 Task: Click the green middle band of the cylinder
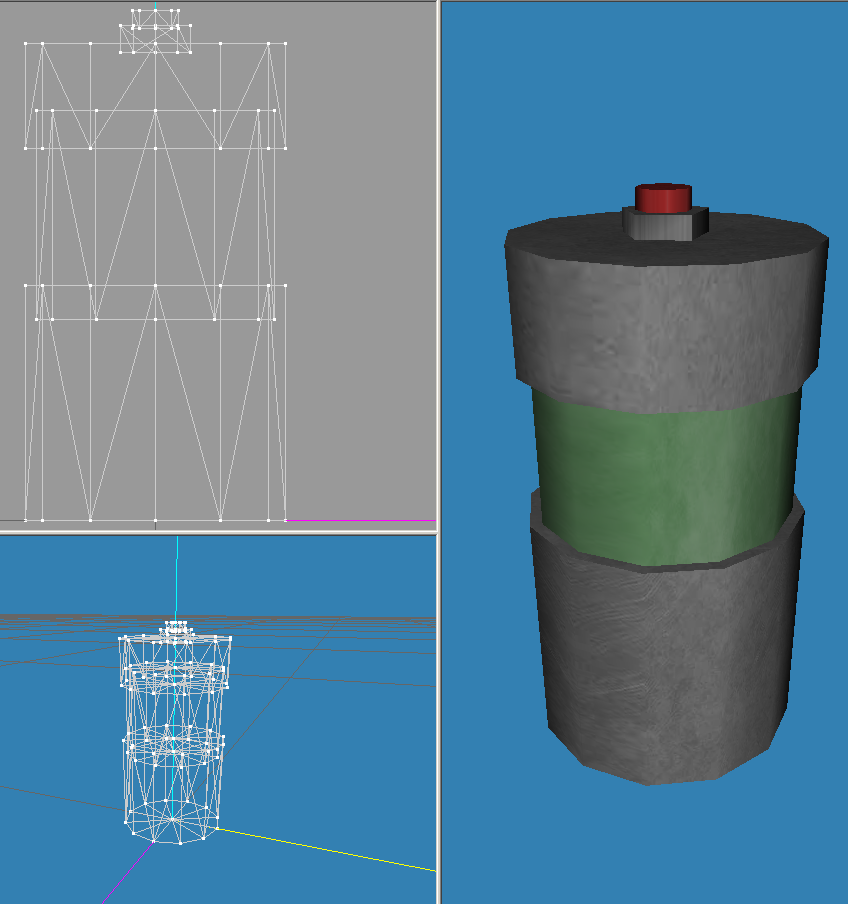(x=667, y=479)
